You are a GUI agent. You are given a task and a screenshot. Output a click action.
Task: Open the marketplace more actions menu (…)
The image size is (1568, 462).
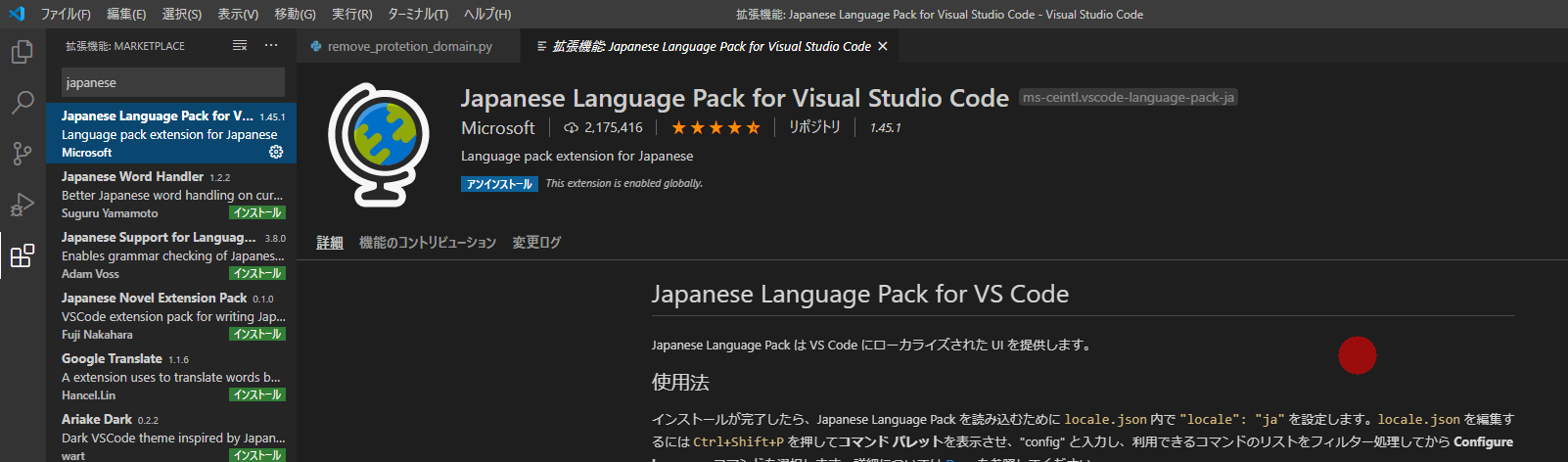[x=271, y=46]
